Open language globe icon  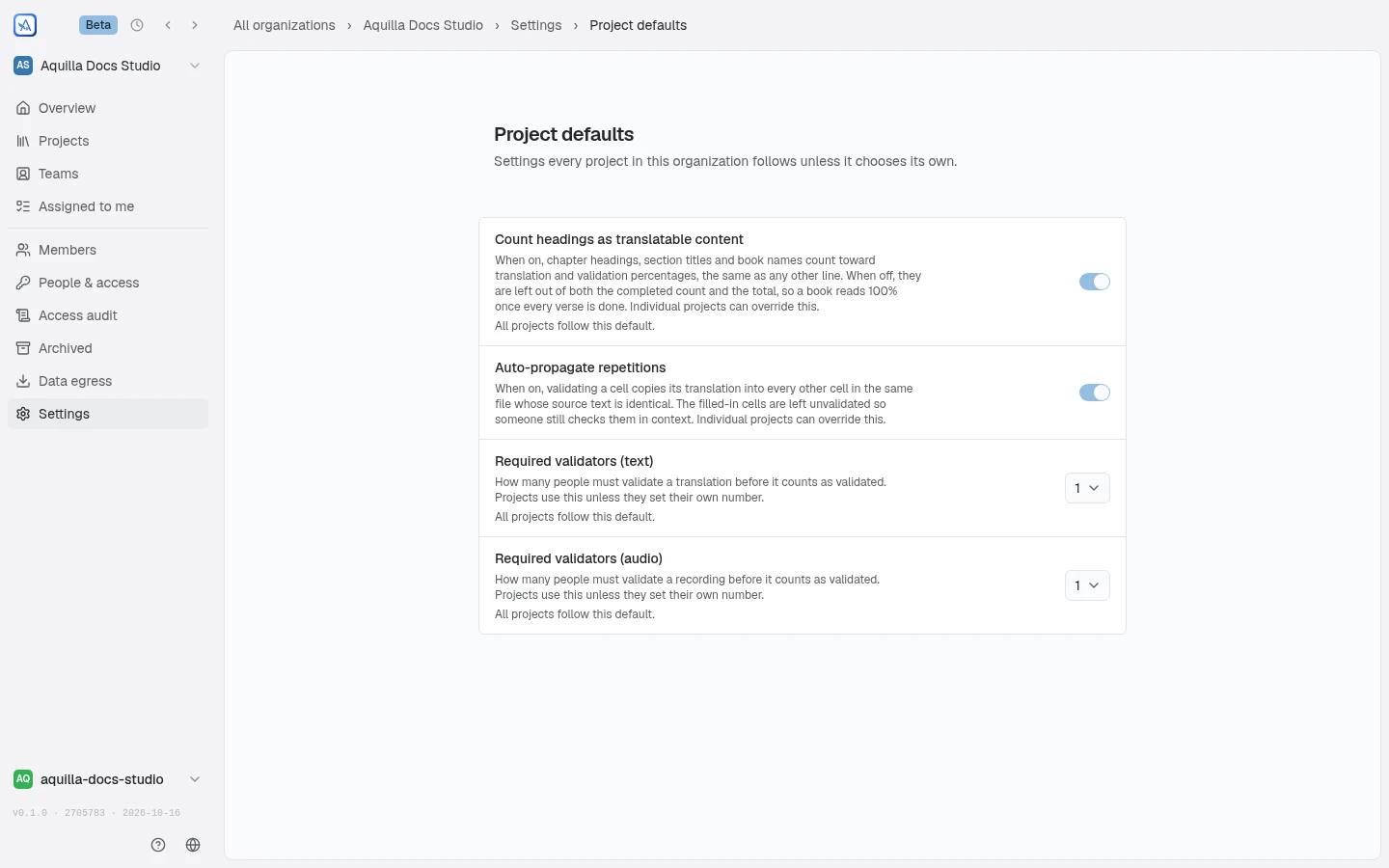pyautogui.click(x=193, y=845)
